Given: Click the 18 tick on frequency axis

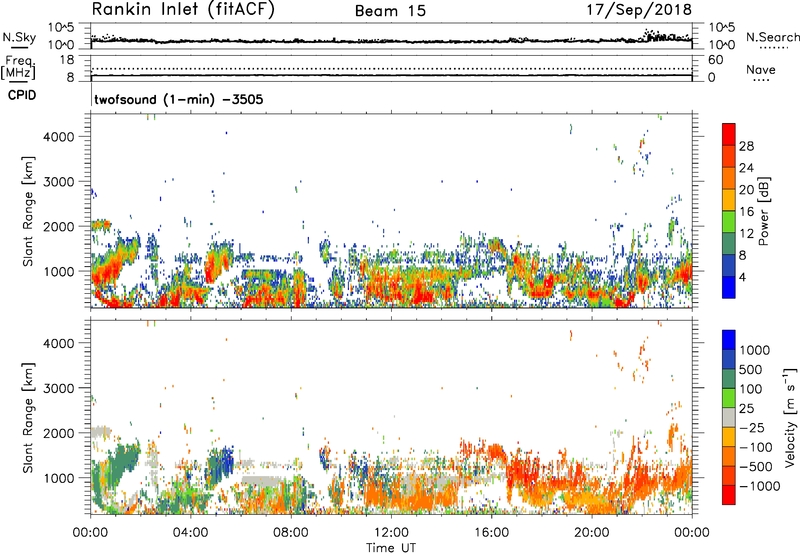Looking at the screenshot, I should 67,59.
